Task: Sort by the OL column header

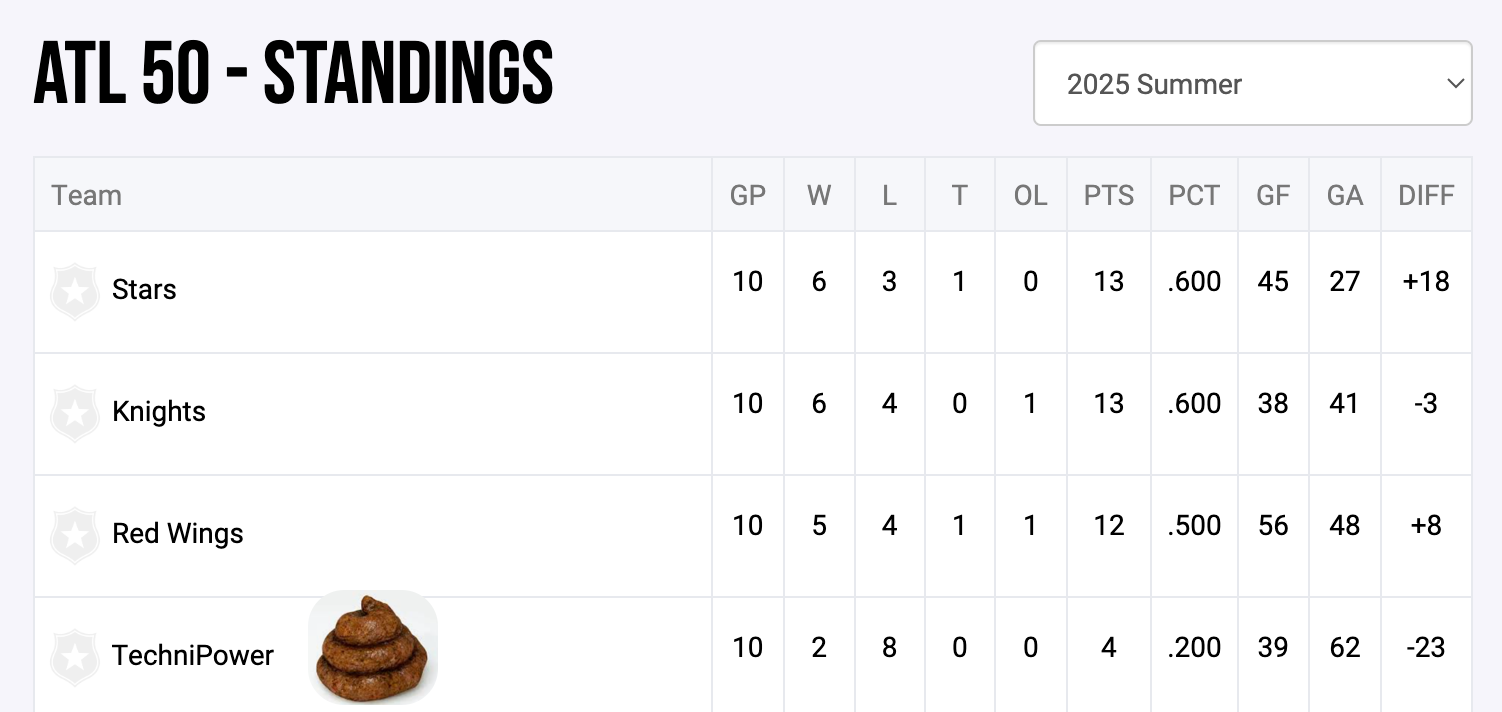Action: tap(1030, 195)
